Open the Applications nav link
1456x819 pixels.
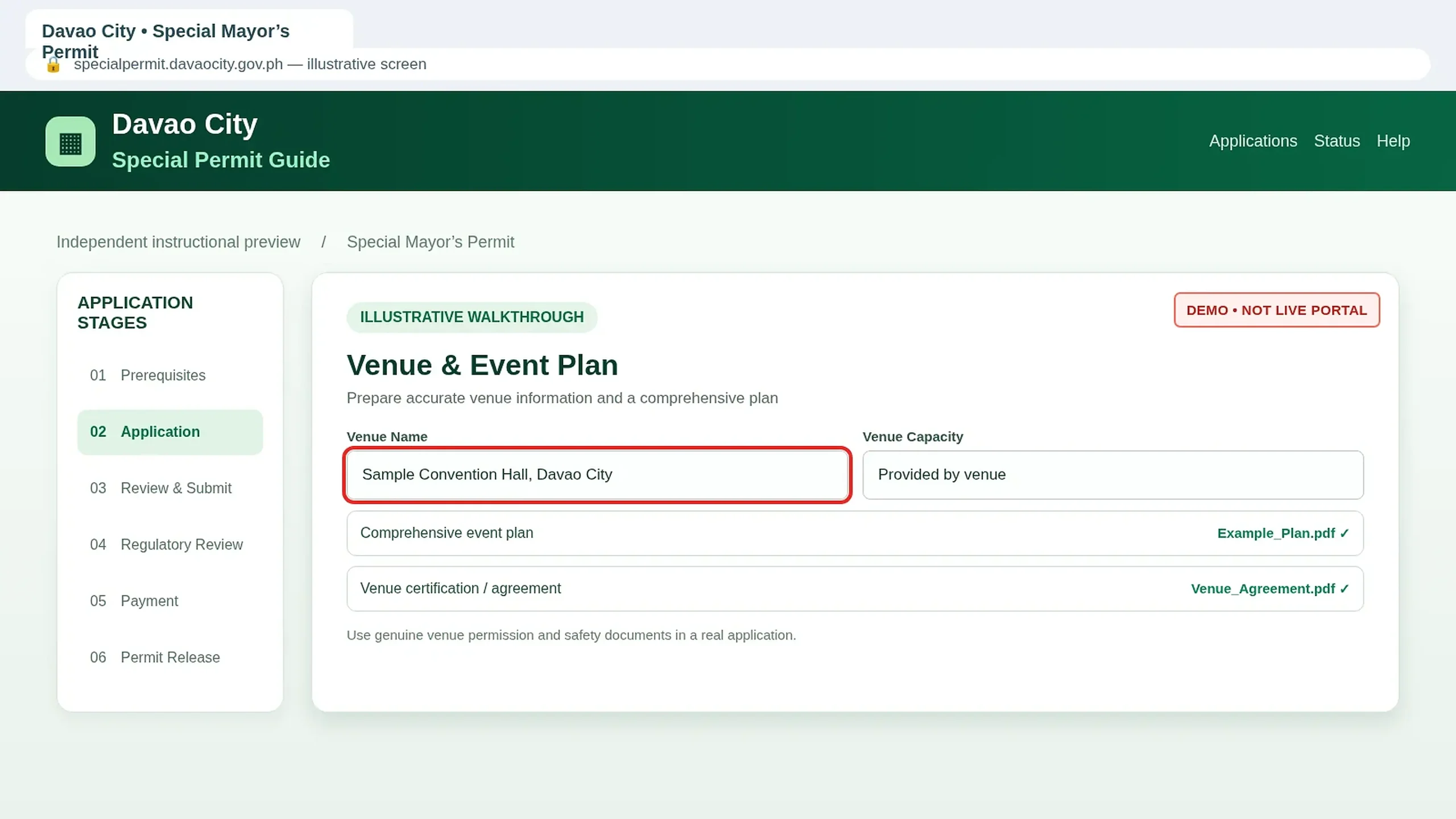click(1253, 141)
